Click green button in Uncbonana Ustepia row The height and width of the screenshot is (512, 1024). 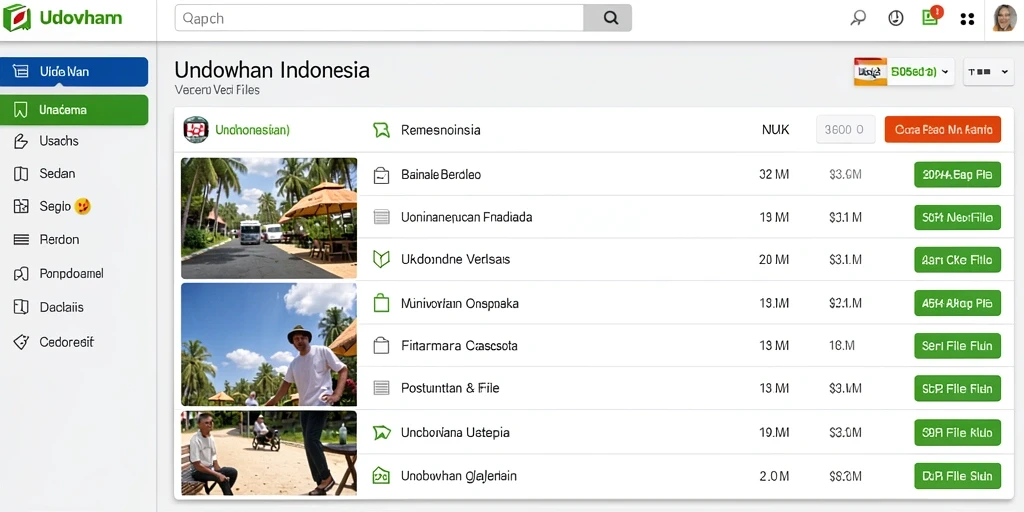tap(957, 432)
